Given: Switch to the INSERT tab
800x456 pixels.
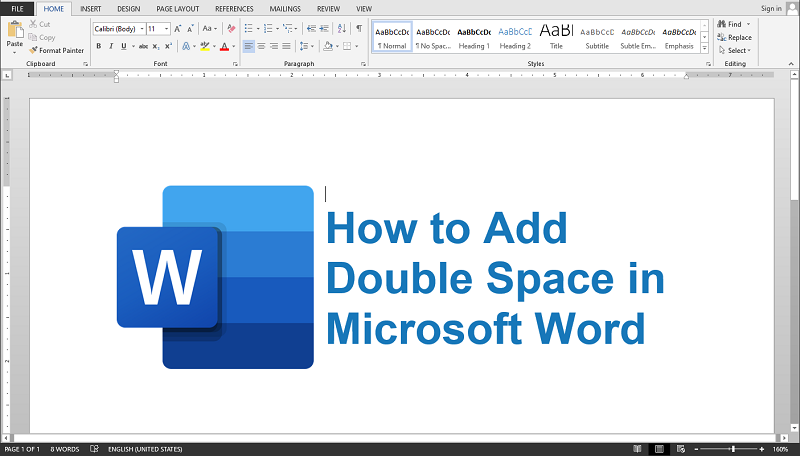Looking at the screenshot, I should (90, 9).
